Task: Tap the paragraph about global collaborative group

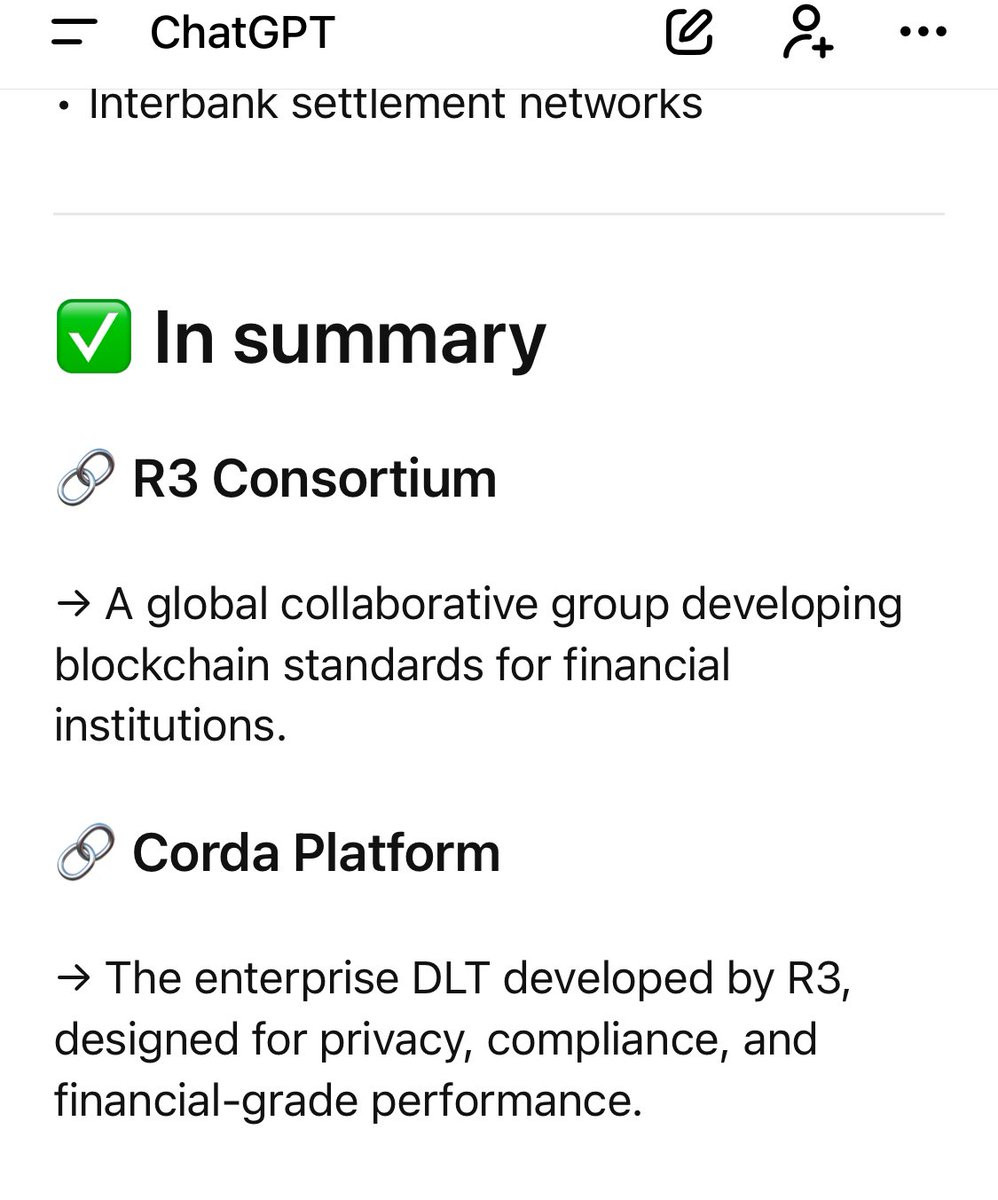Action: pos(479,665)
